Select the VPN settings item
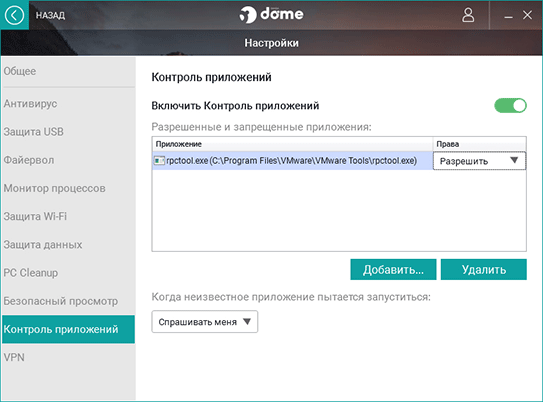 (14, 357)
